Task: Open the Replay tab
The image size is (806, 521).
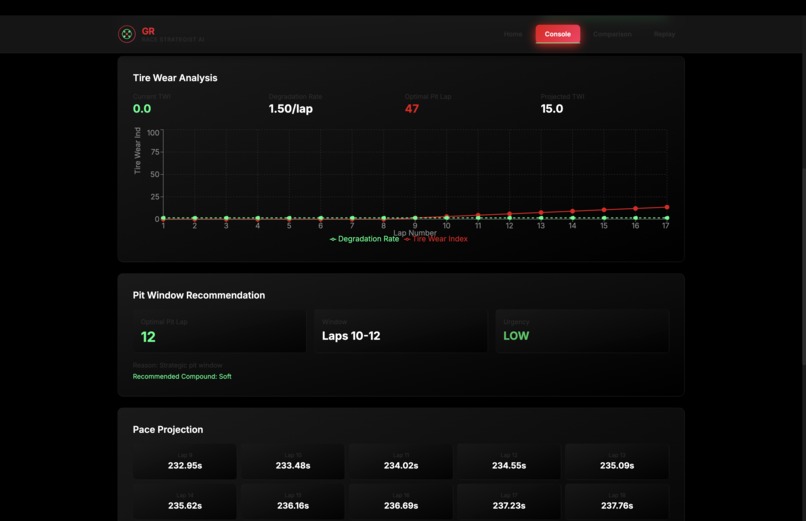Action: (x=665, y=34)
